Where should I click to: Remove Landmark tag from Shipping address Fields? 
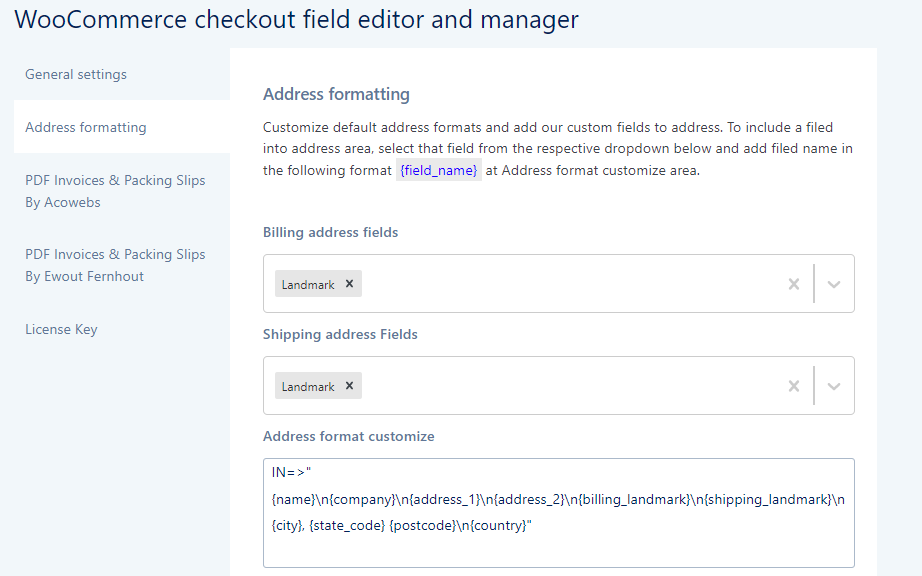click(349, 386)
